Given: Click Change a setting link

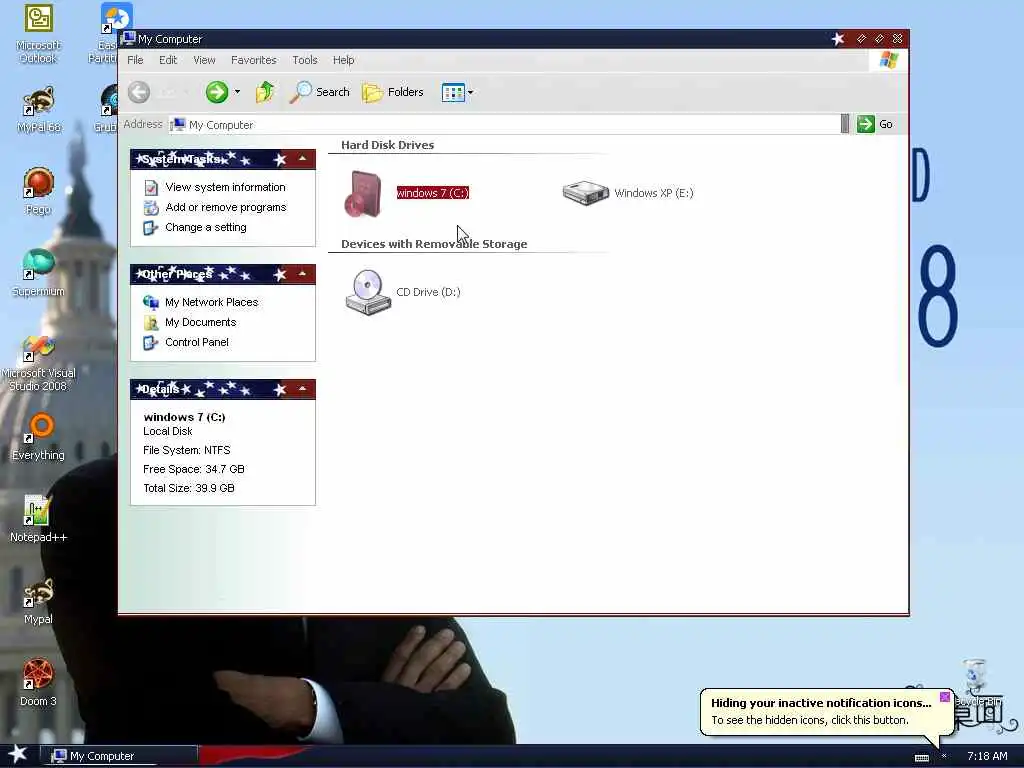Looking at the screenshot, I should (206, 227).
